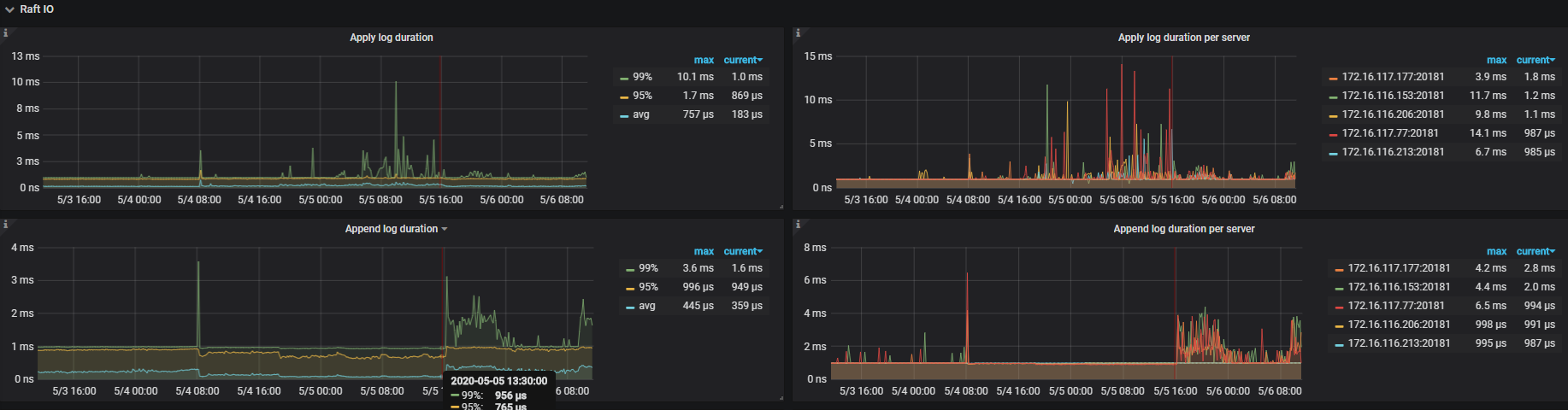Sort Apply log duration per server legend by max
Image resolution: width=1568 pixels, height=410 pixels.
pyautogui.click(x=1496, y=60)
